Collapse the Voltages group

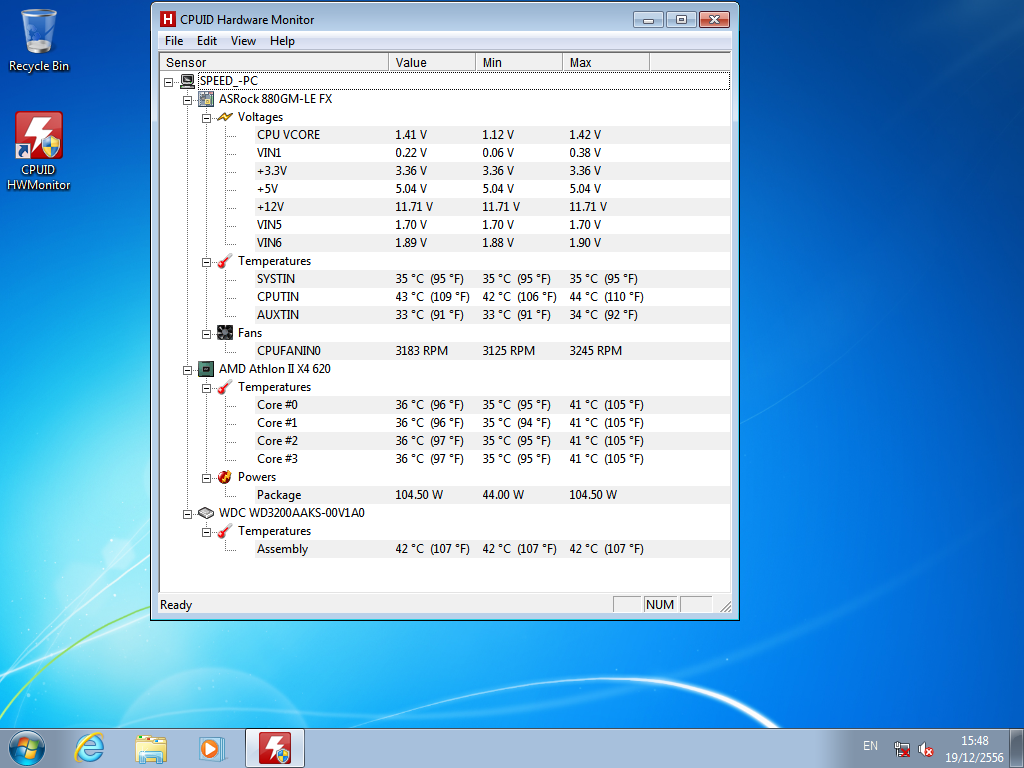(206, 118)
